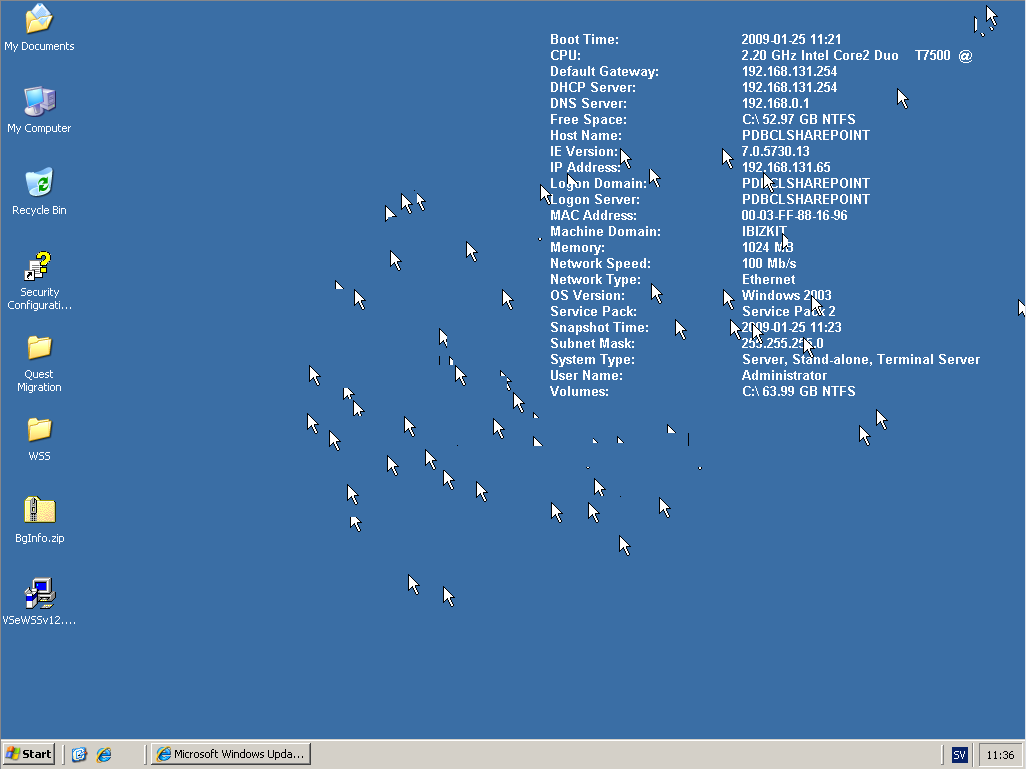The width and height of the screenshot is (1026, 769).
Task: Click the 'Host Name:' label
Action: [x=586, y=135]
